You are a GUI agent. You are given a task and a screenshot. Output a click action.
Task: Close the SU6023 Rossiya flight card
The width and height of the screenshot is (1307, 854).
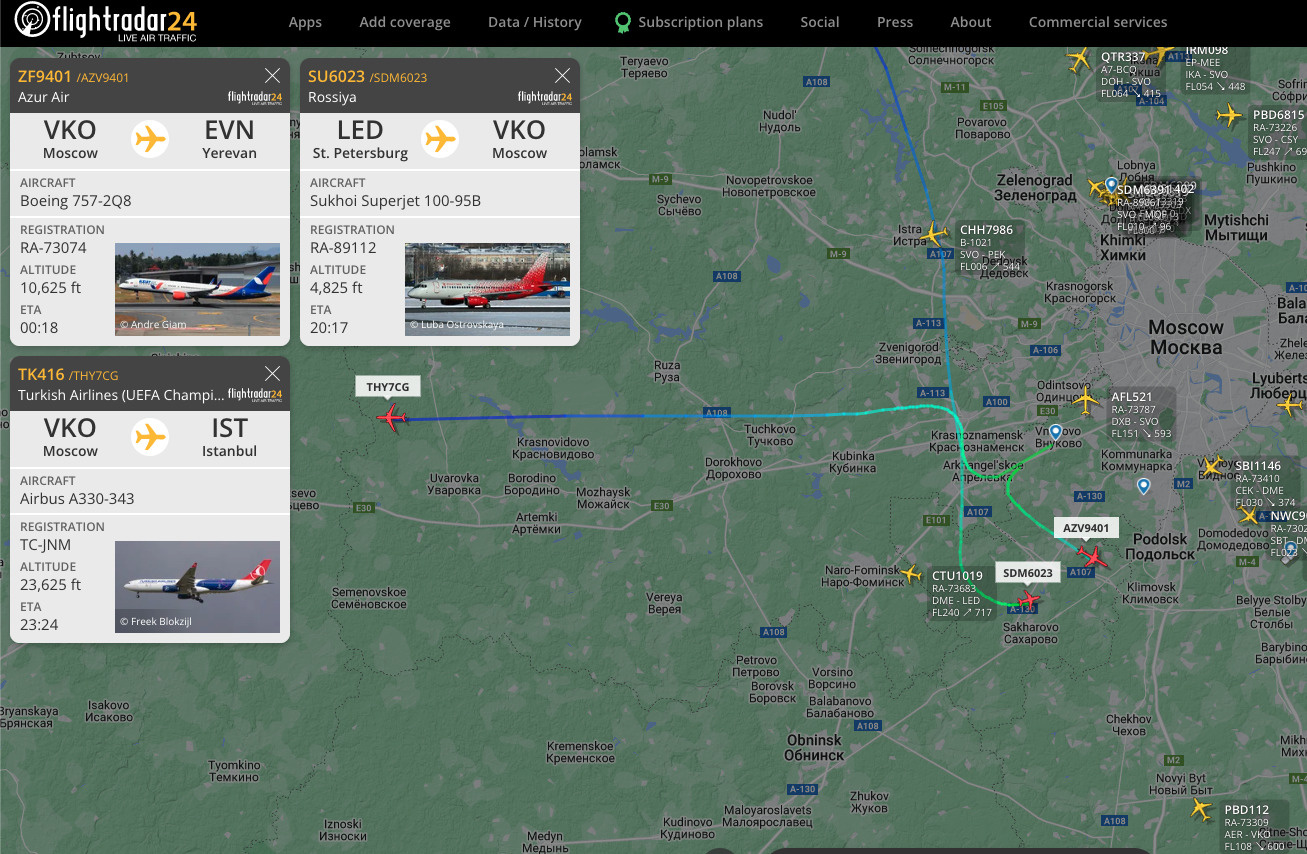click(x=562, y=75)
